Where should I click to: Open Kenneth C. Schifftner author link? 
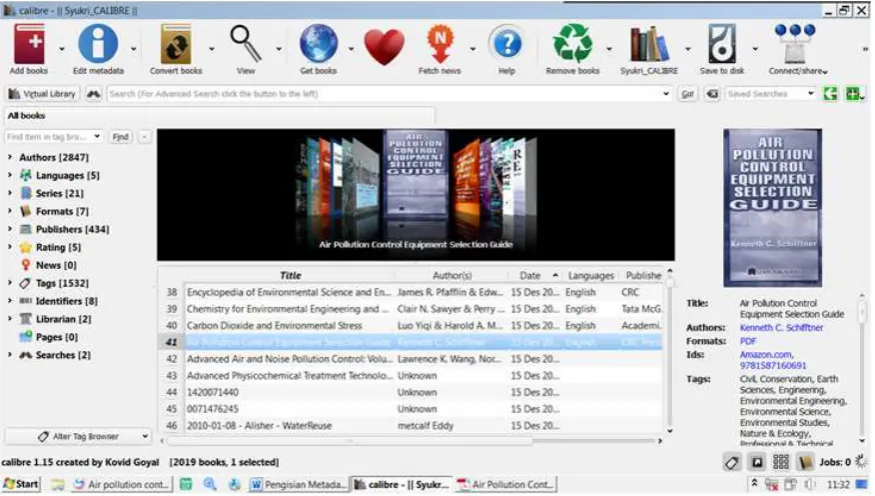781,328
